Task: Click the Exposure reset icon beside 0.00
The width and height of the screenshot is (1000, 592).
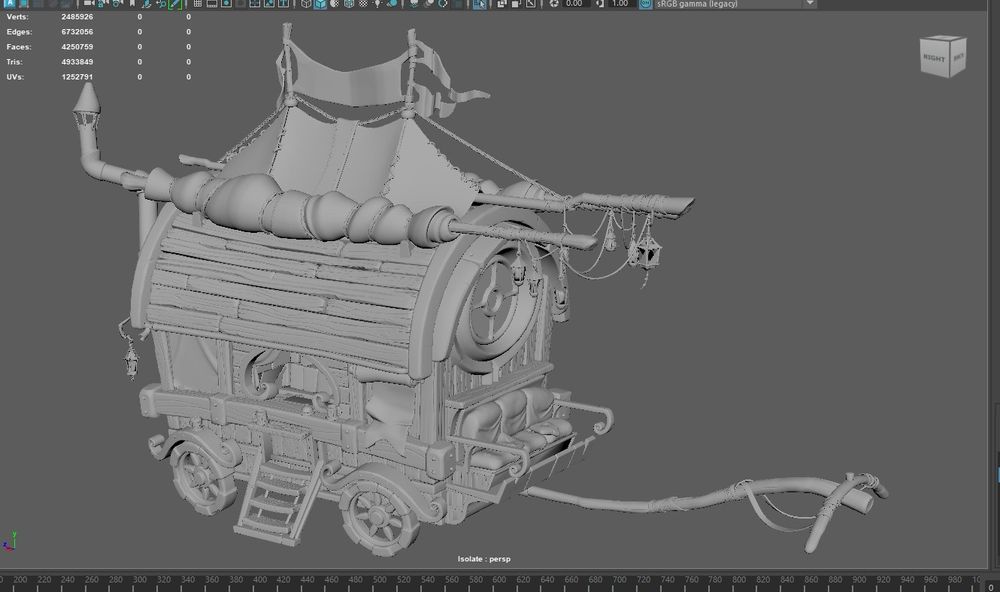Action: point(553,4)
